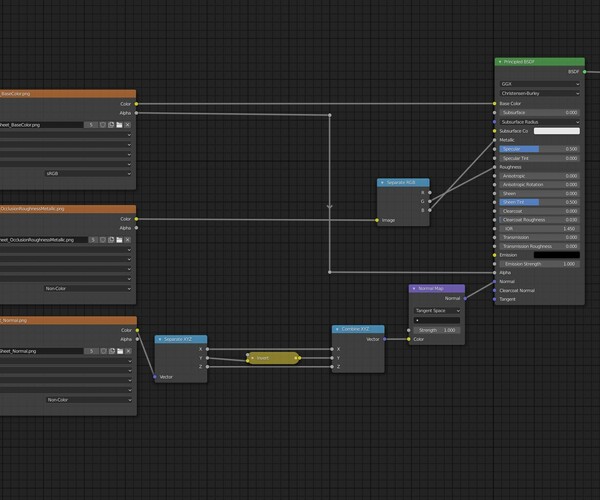The width and height of the screenshot is (600, 500).
Task: Open Non-Color dropdown in Normal.png node
Action: [x=89, y=400]
